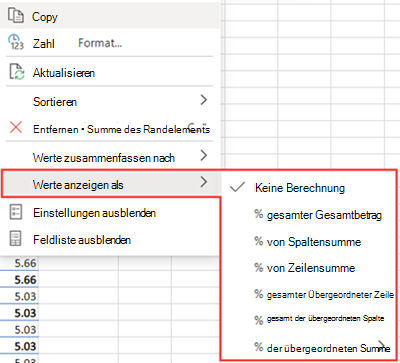Screen dimensions: 400x363
Task: Select the bold 5.66 cell
Action: coord(19,280)
